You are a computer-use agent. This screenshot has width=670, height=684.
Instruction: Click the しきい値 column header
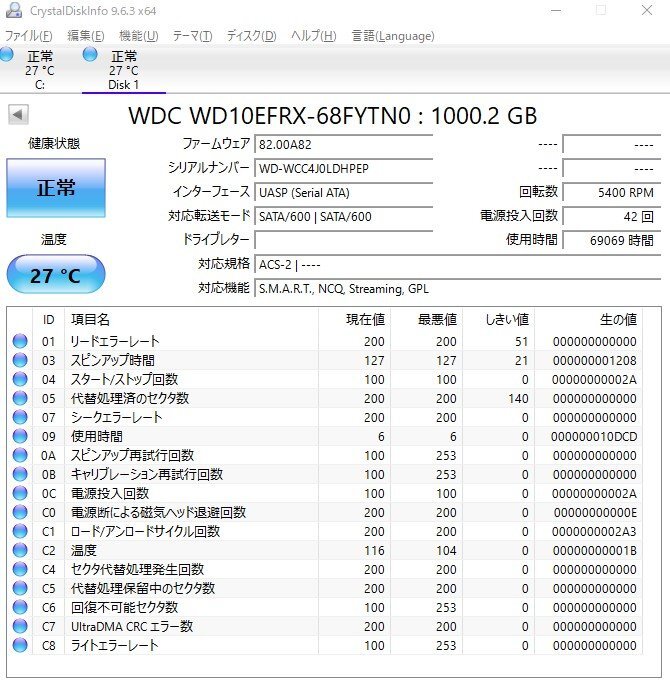pyautogui.click(x=499, y=320)
